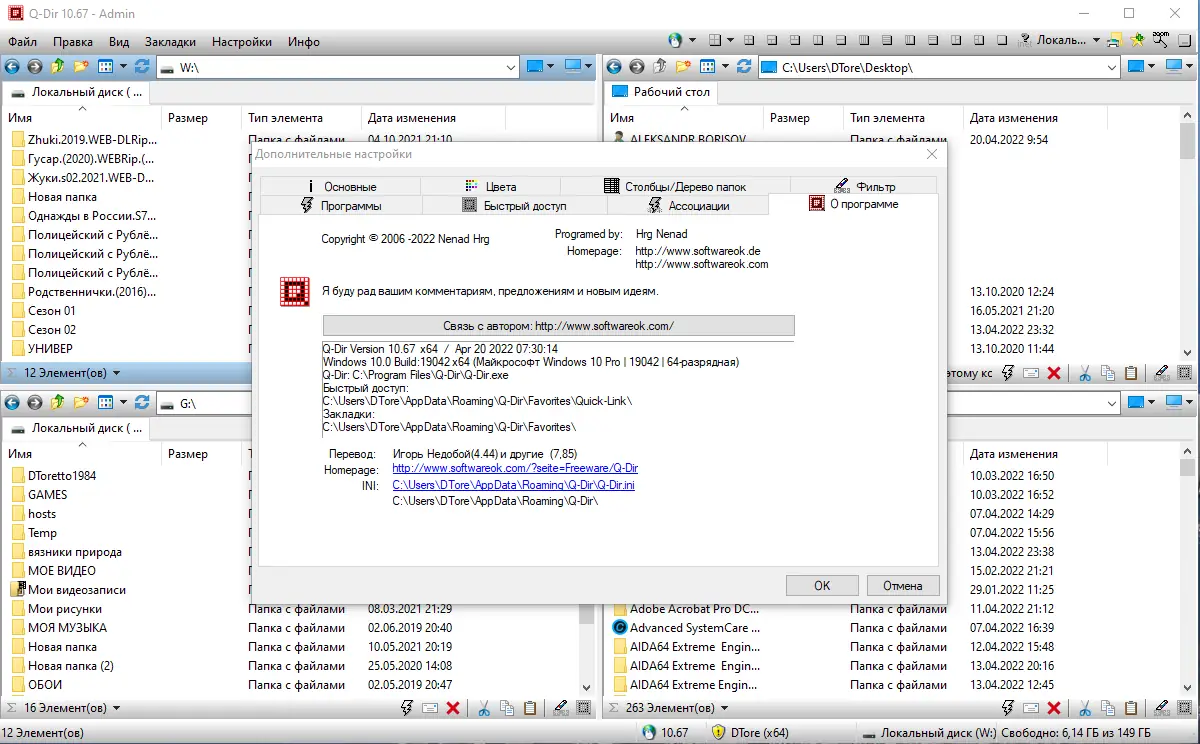The width and height of the screenshot is (1200, 744).
Task: Click Back arrow in G:\ pane
Action: (12, 403)
